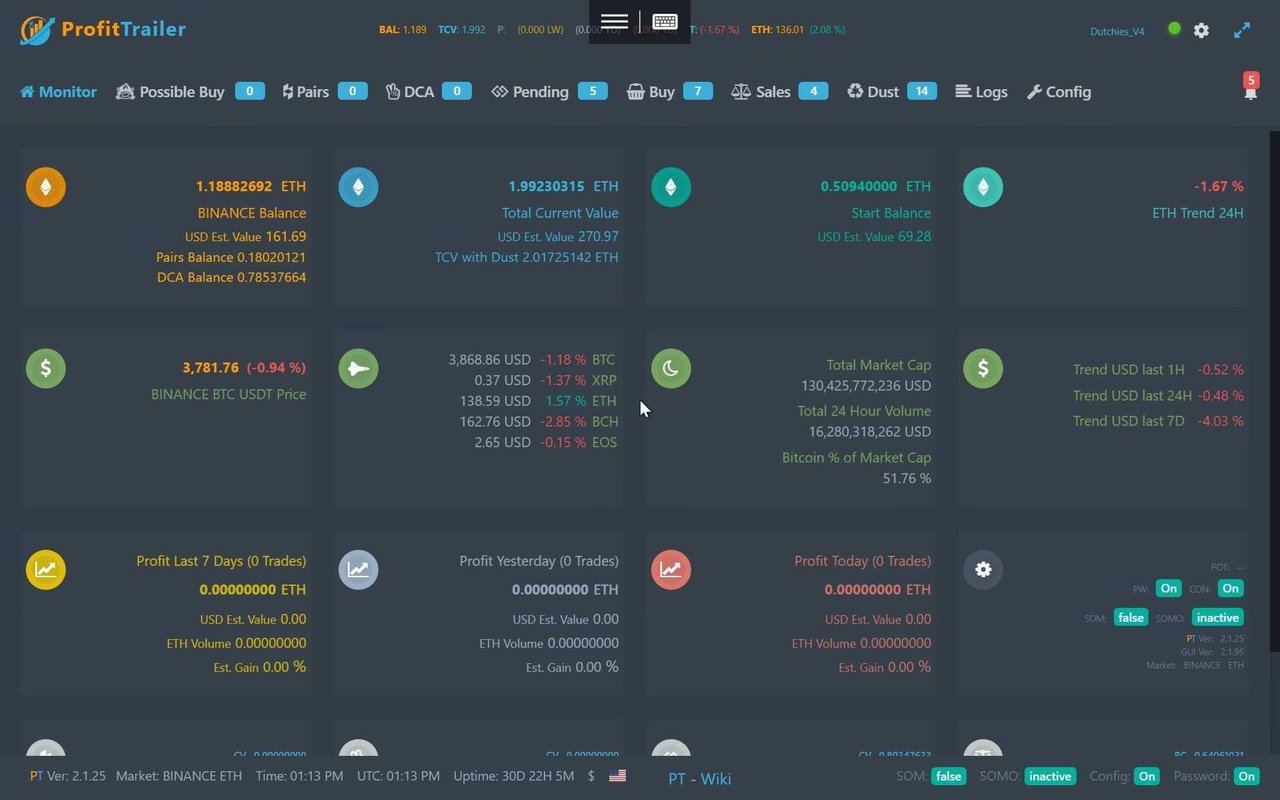Click 3,781.76 BTC USDT price value
Screen dimensions: 1280x800
coord(210,367)
